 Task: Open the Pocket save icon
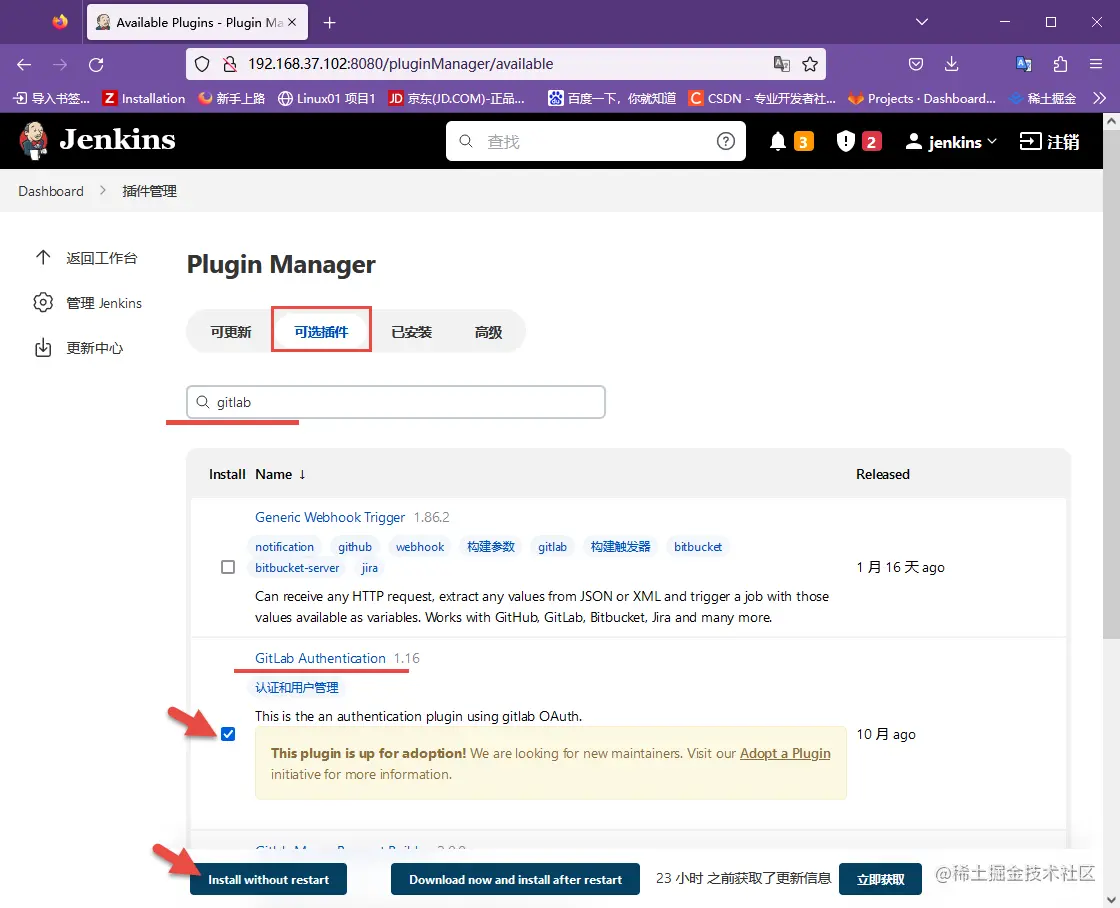click(916, 64)
